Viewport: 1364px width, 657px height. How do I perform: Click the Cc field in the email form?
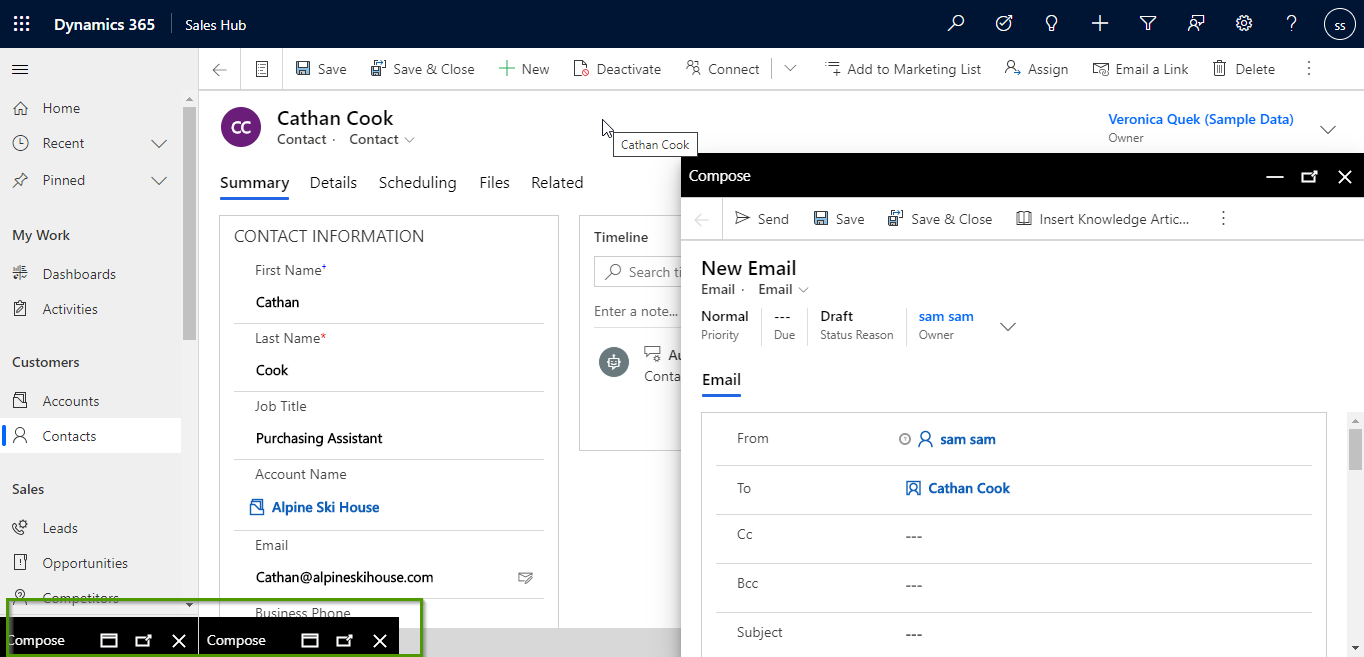(x=1013, y=536)
